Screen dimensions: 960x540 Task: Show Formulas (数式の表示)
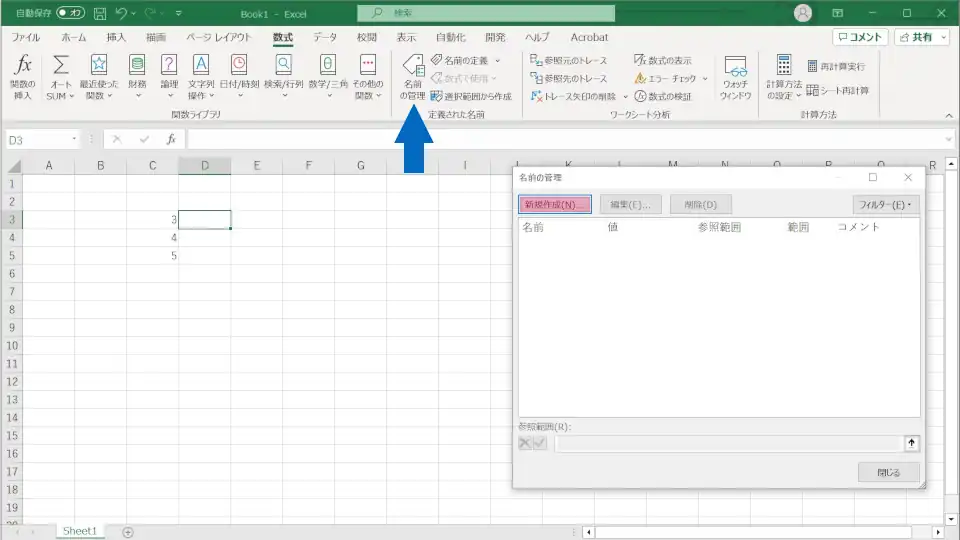663,60
